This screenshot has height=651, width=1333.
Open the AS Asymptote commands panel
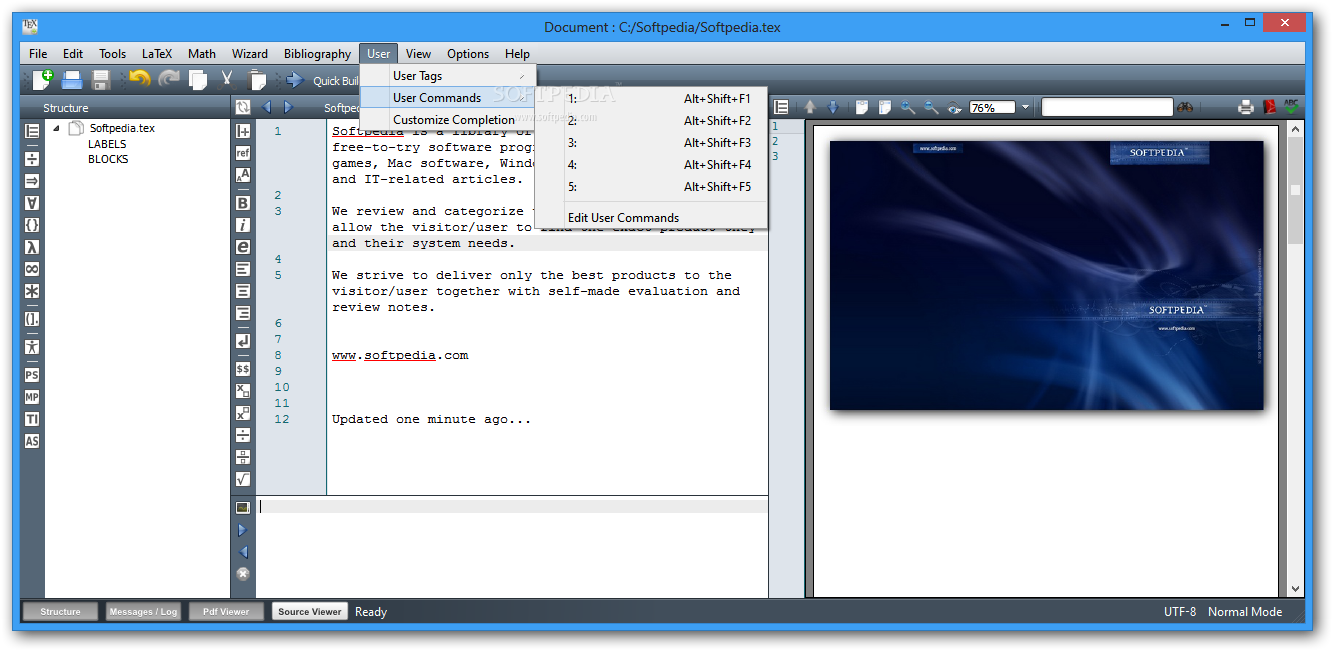(x=32, y=441)
